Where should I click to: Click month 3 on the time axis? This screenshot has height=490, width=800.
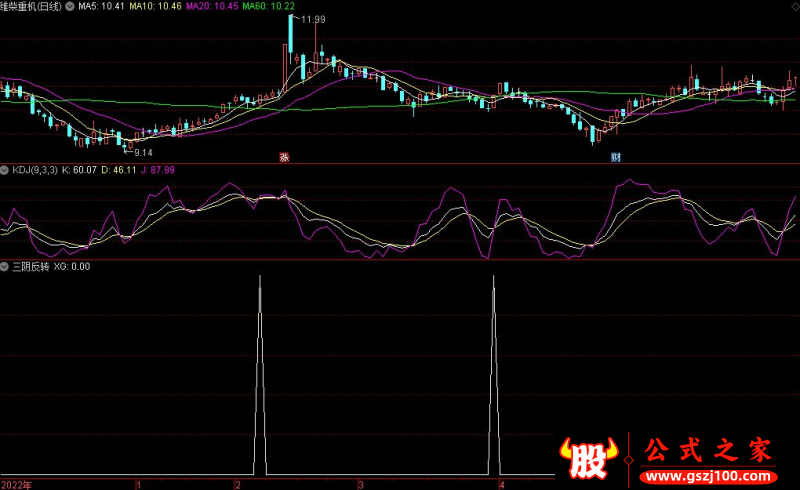361,484
